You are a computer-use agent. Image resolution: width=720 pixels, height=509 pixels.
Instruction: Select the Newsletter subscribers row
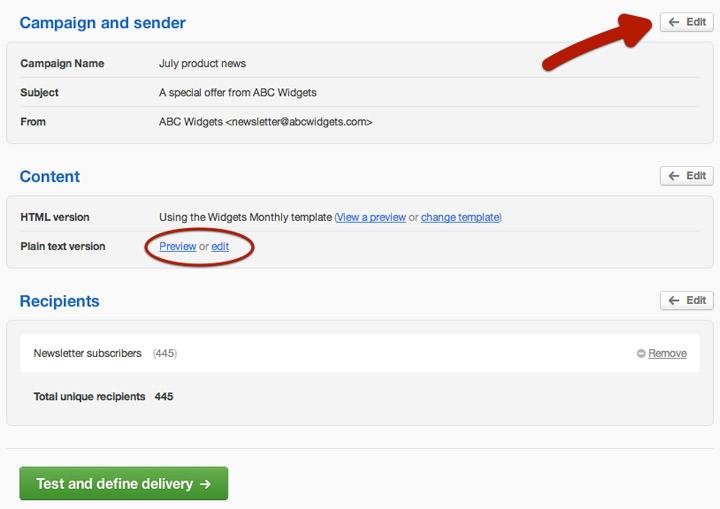click(360, 353)
